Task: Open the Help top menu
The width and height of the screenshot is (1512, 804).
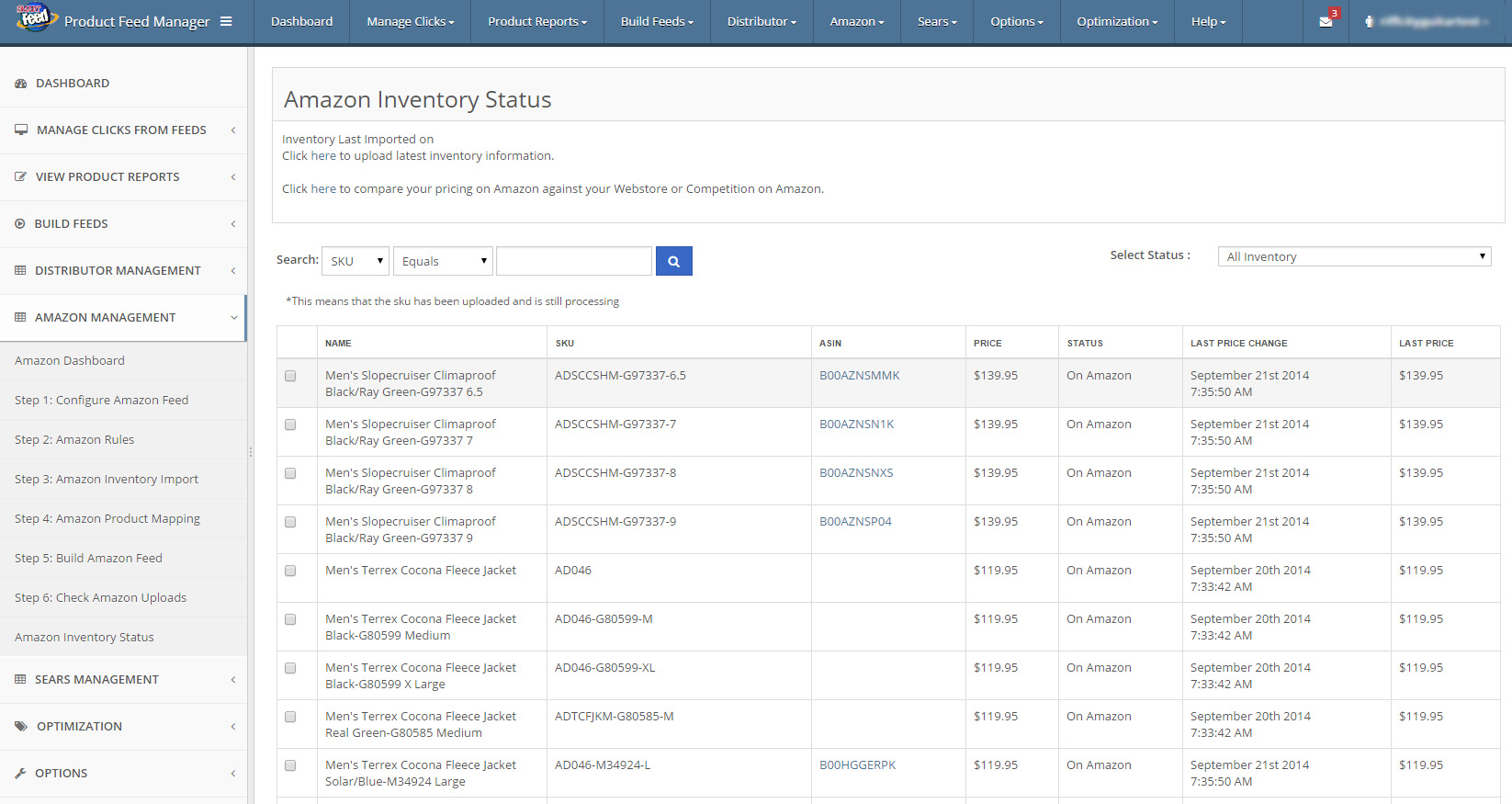Action: 1208,21
